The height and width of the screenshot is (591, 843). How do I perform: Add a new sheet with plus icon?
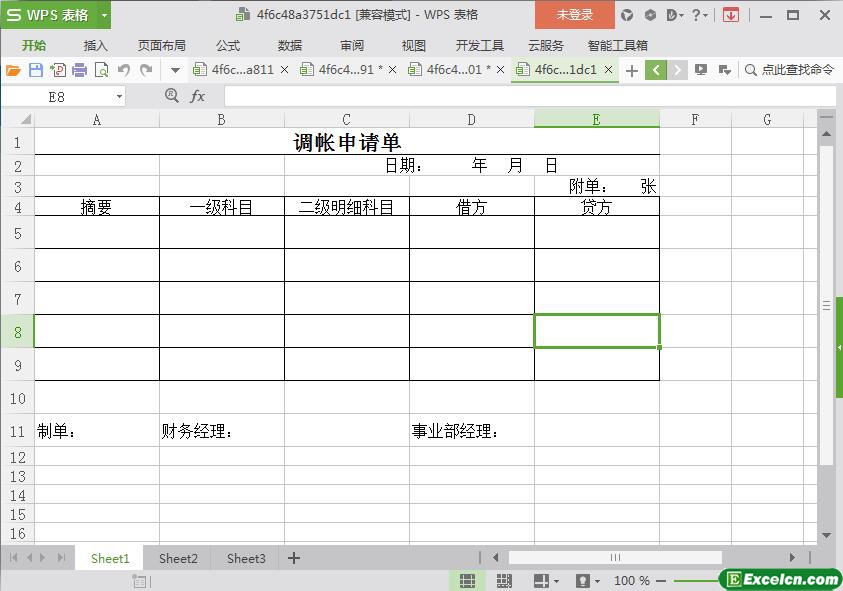tap(294, 558)
